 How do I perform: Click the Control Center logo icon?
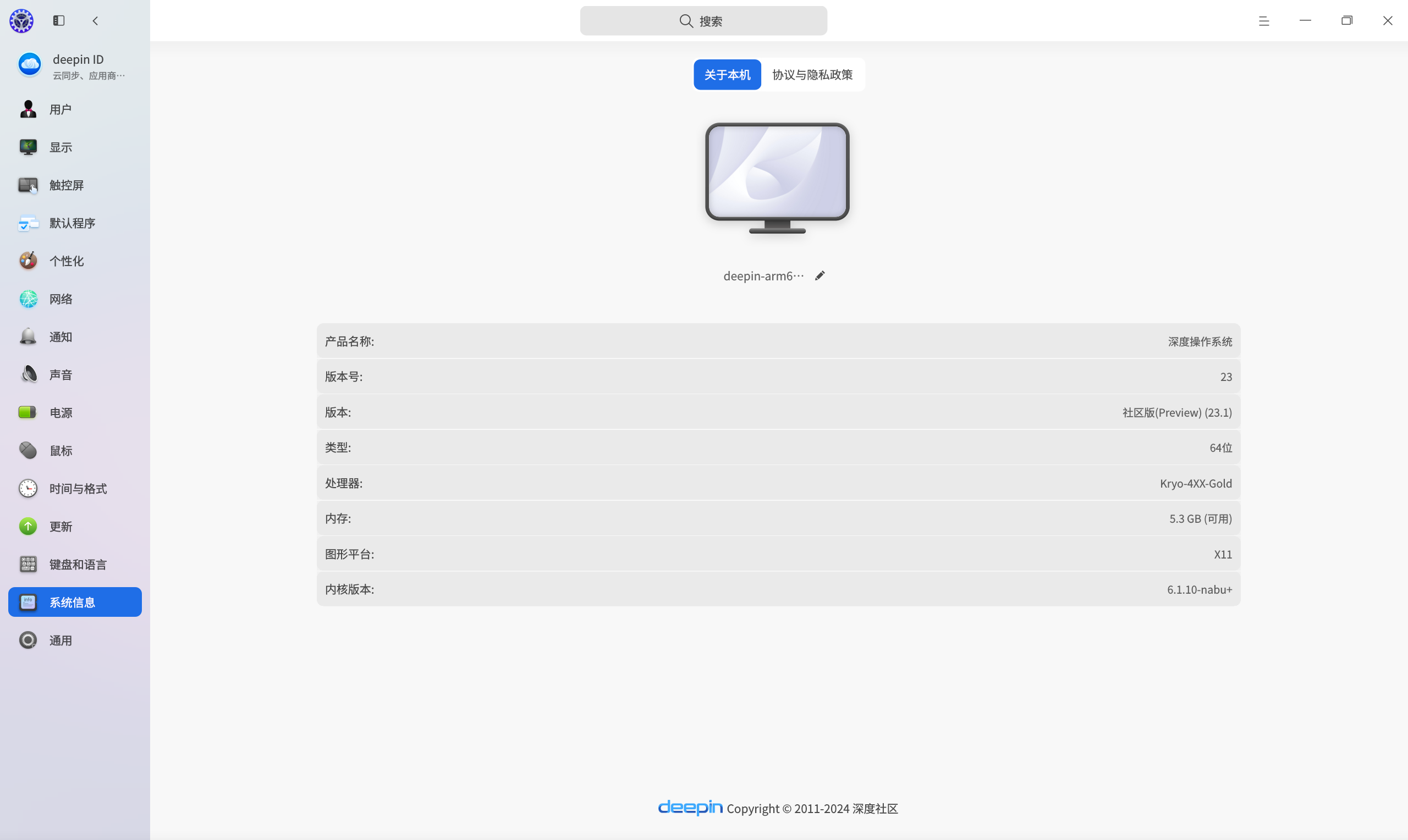click(21, 21)
